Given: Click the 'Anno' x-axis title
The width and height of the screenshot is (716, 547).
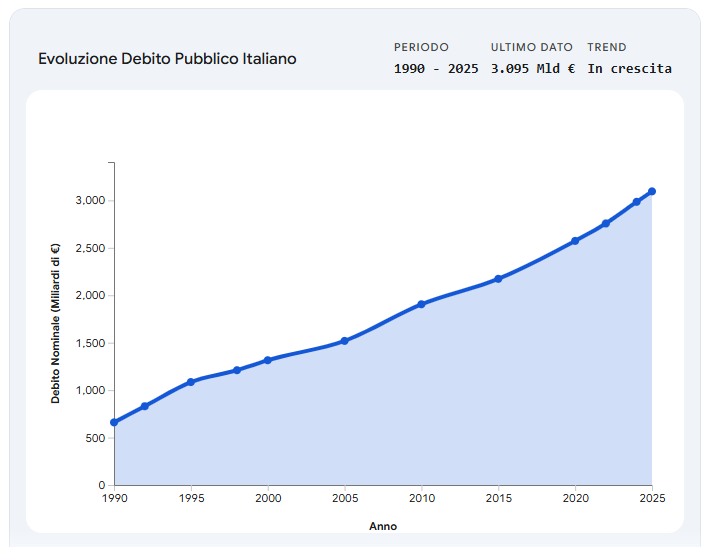Looking at the screenshot, I should (383, 526).
